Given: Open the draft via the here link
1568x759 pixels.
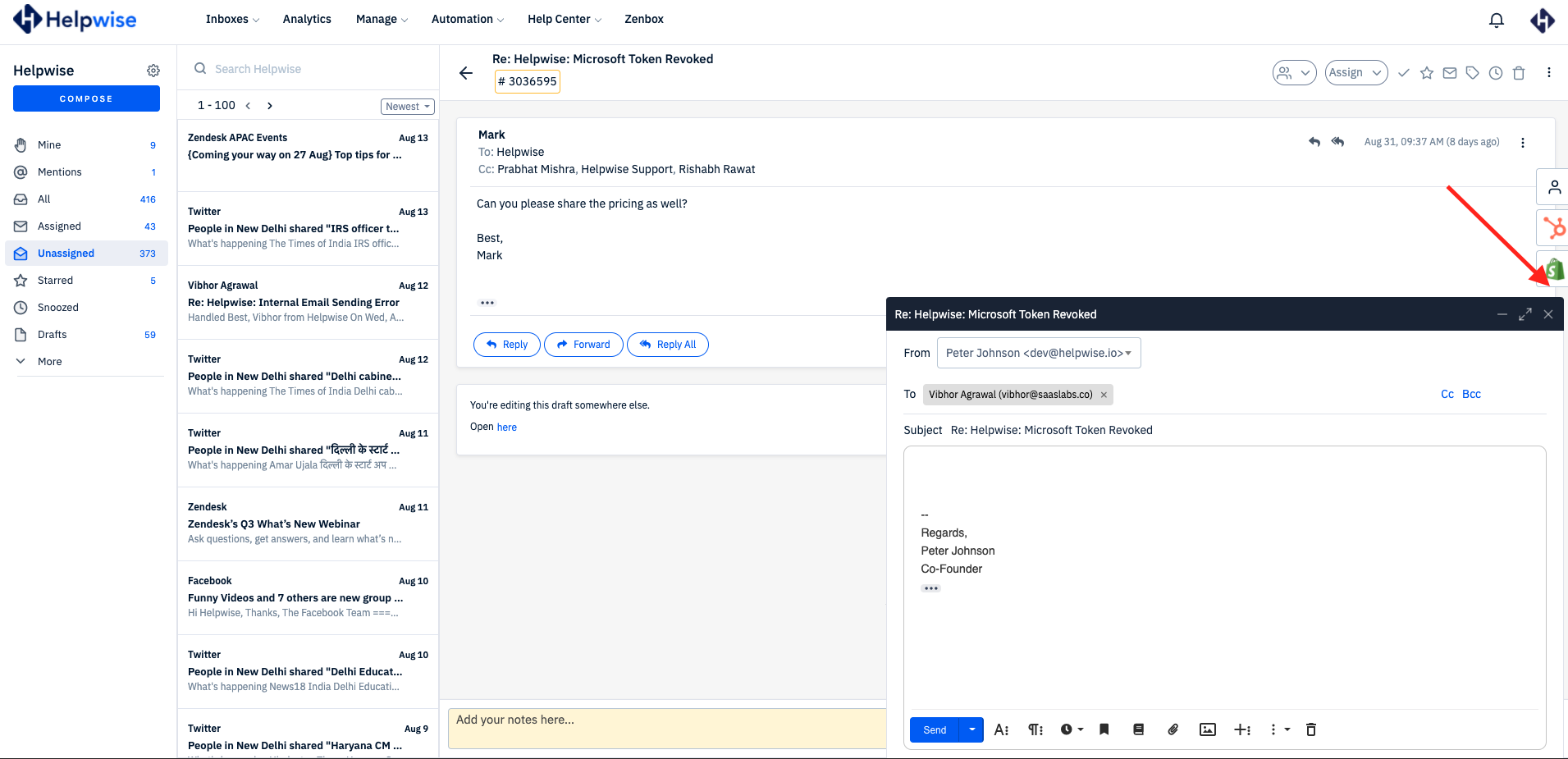Looking at the screenshot, I should [506, 427].
